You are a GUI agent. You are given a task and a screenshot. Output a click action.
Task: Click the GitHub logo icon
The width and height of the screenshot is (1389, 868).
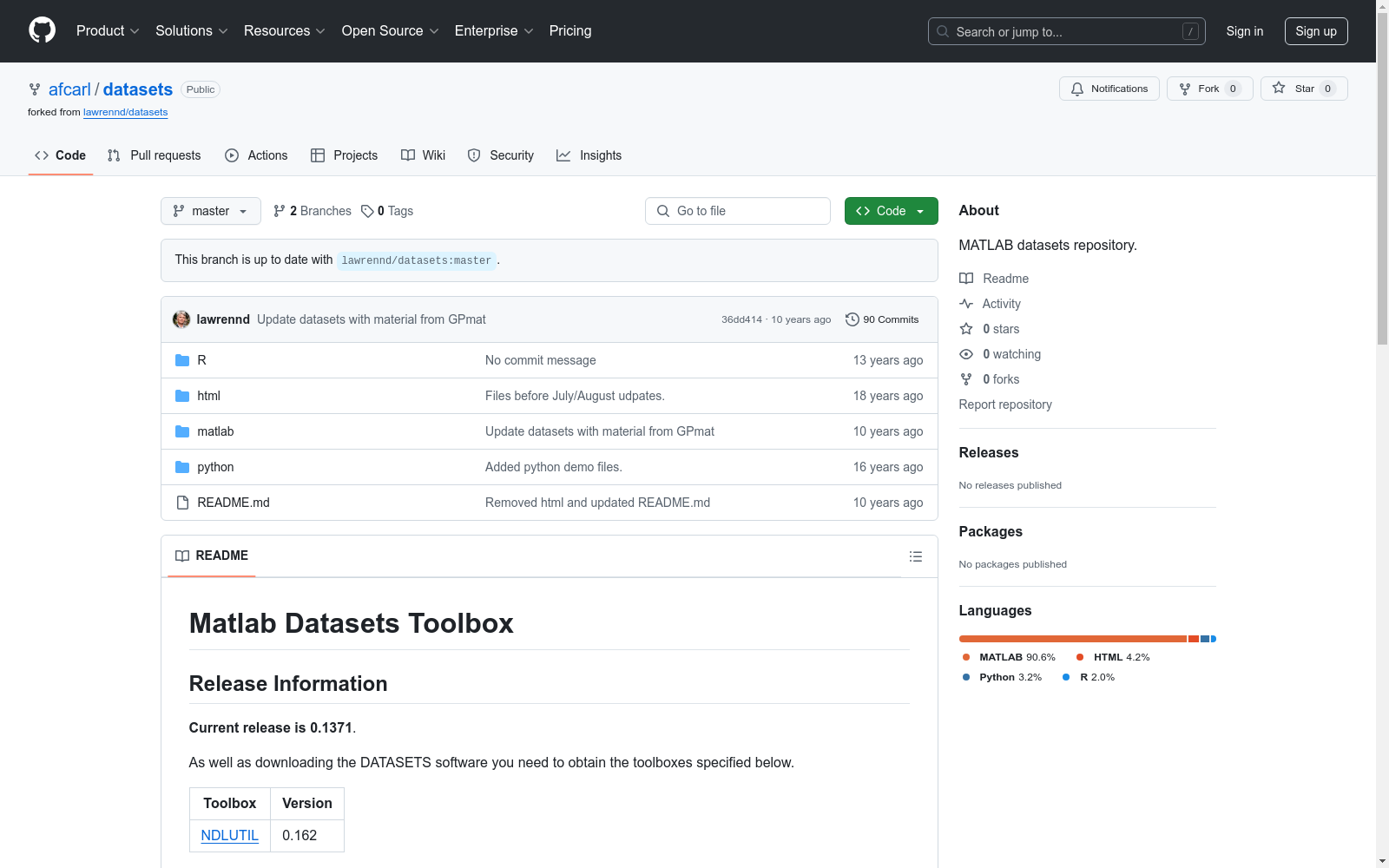42,30
